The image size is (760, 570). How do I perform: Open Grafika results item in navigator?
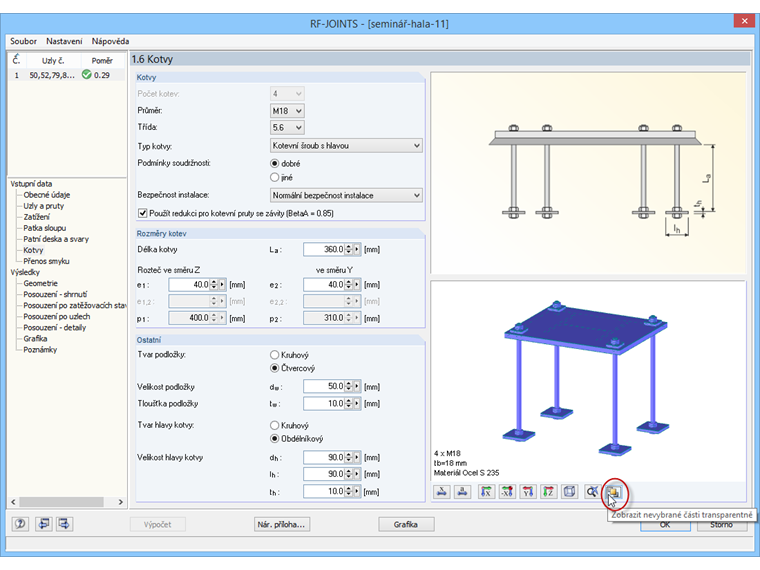coord(35,338)
